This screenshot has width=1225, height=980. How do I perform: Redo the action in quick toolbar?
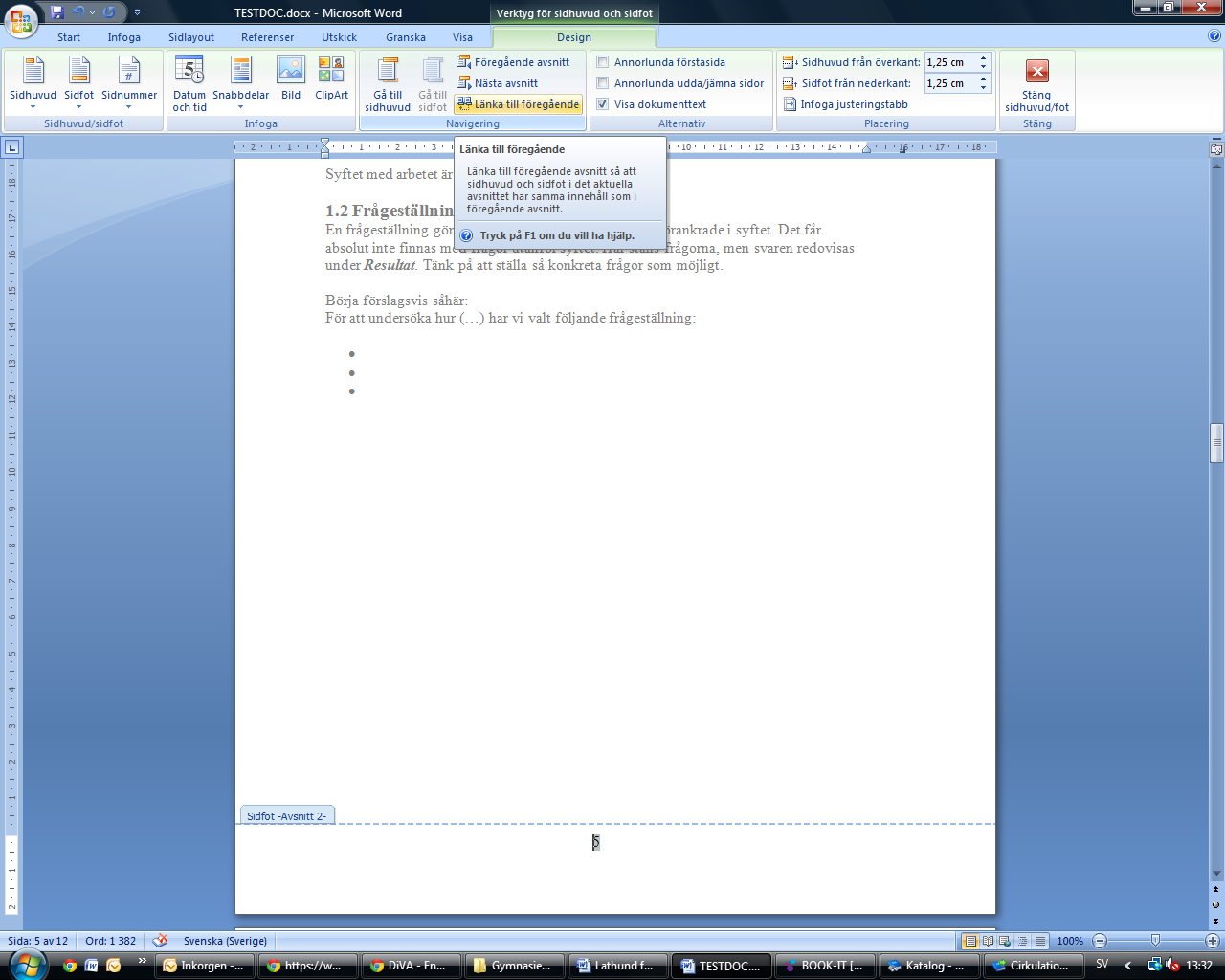coord(109,12)
